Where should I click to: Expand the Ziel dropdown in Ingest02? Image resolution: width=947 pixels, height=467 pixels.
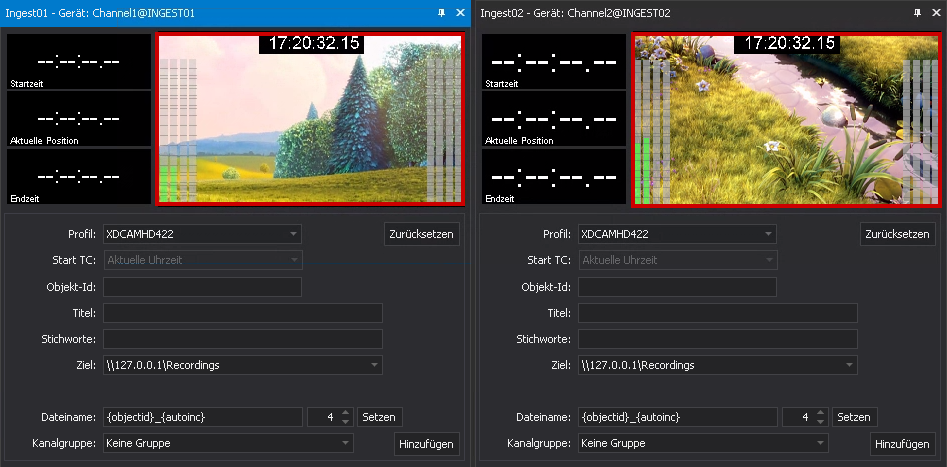717,365
